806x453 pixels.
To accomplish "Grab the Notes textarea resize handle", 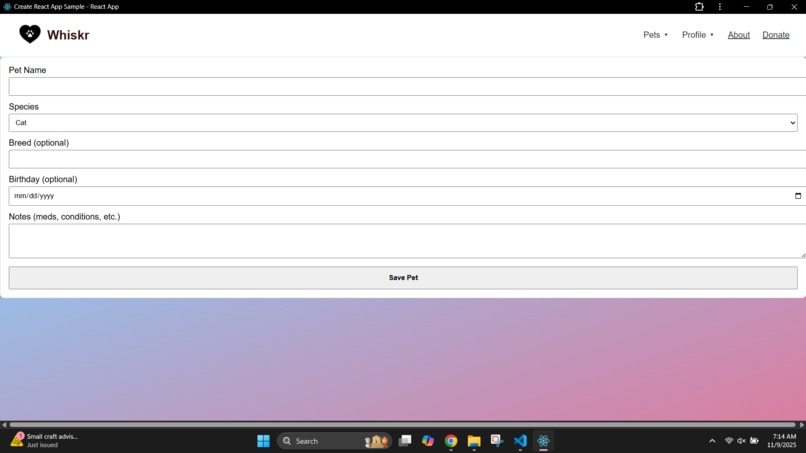I will click(803, 255).
